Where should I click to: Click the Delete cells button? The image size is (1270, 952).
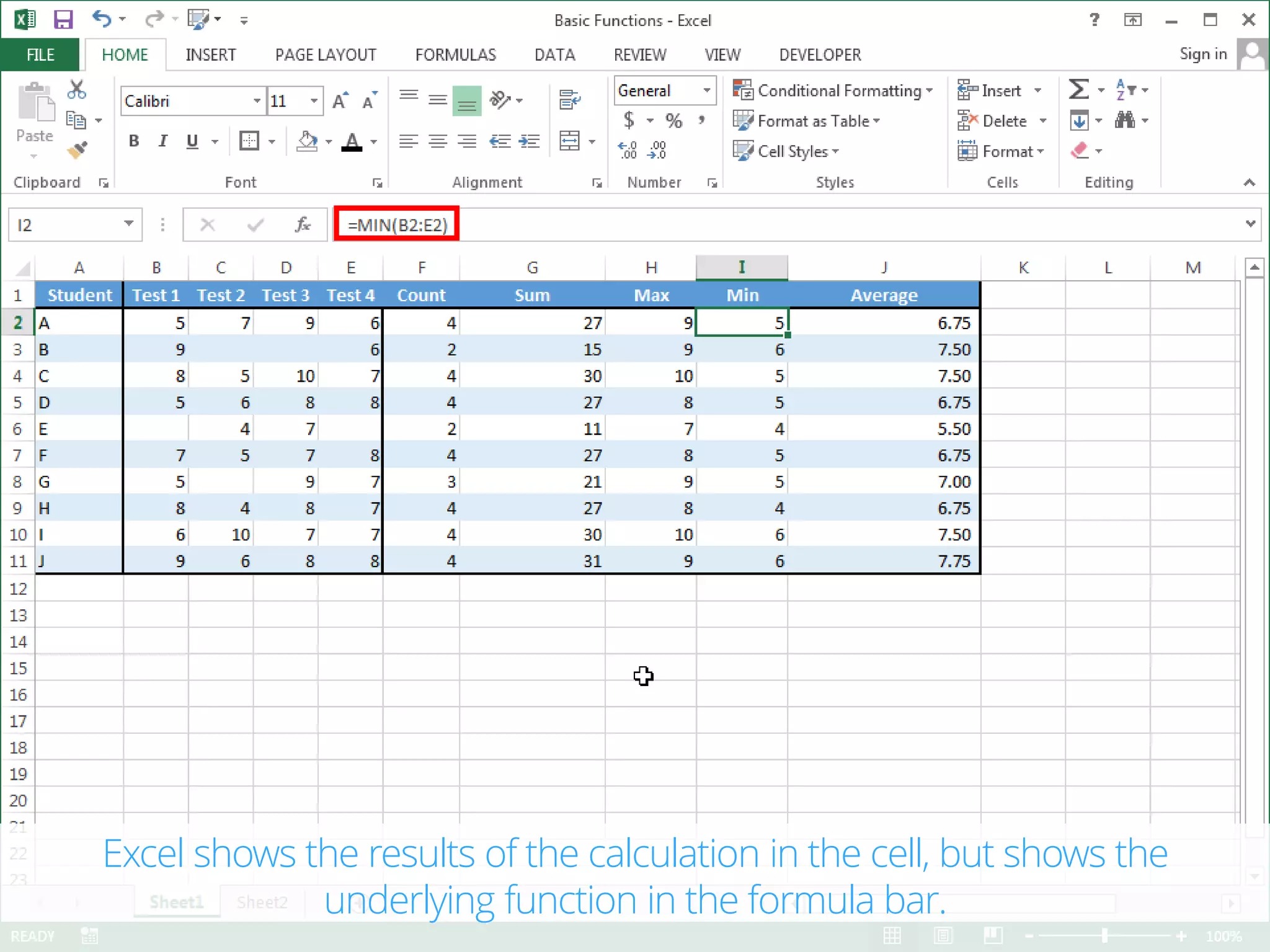(x=993, y=121)
